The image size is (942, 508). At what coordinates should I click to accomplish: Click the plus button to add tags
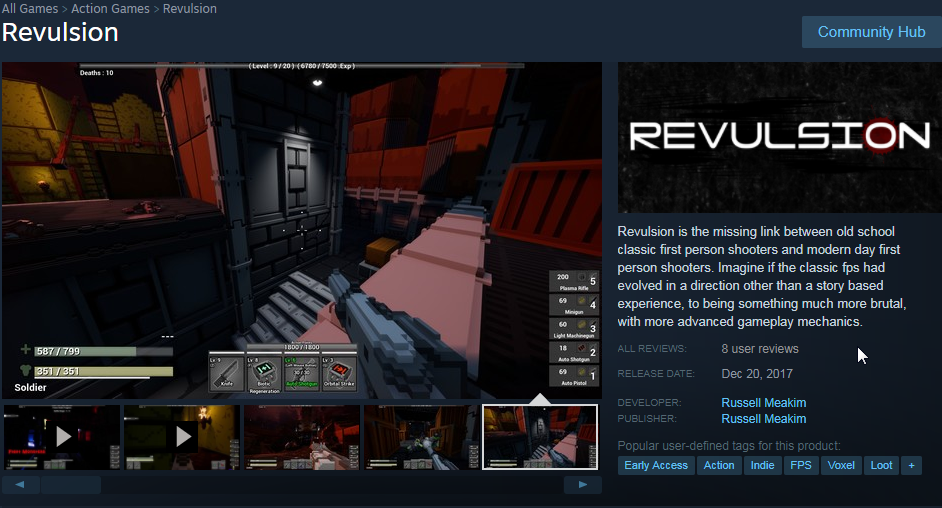coord(911,465)
